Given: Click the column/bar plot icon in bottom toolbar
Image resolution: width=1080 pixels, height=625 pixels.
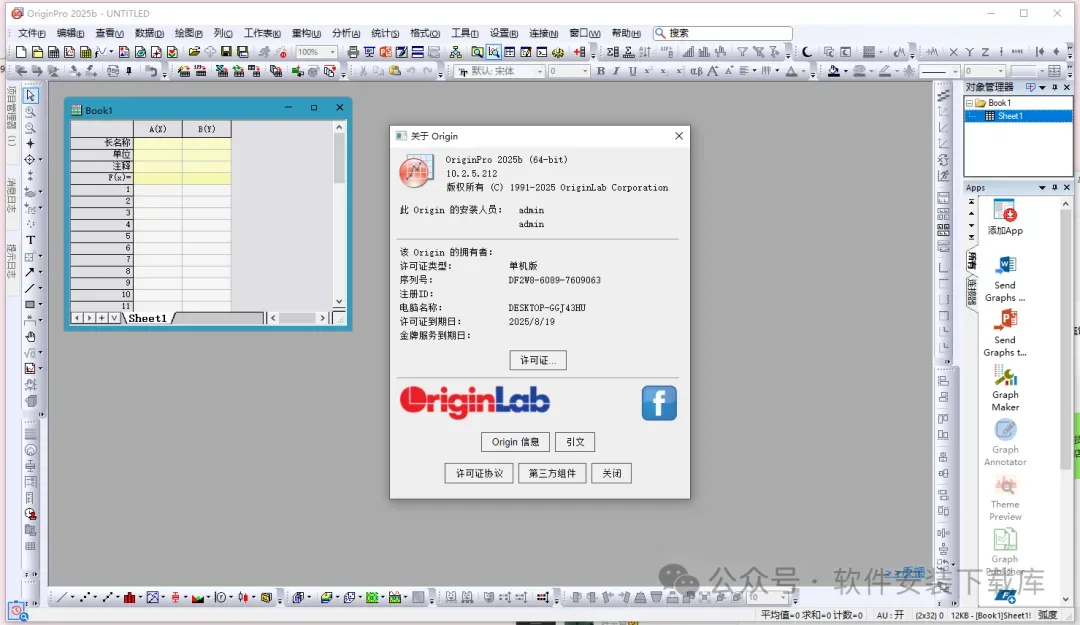Looking at the screenshot, I should [x=129, y=597].
